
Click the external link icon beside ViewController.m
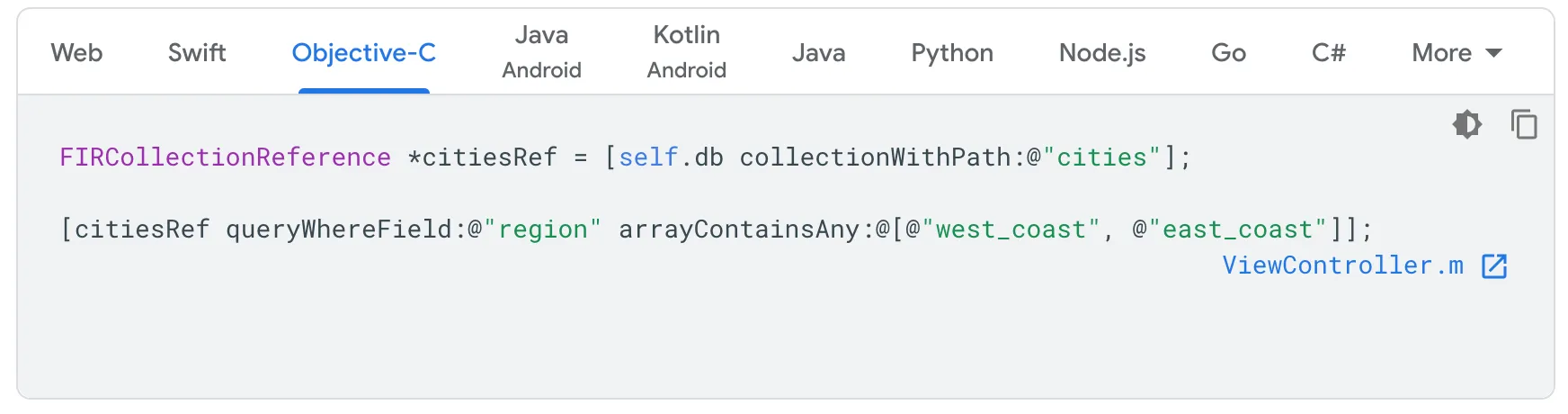[x=1494, y=266]
